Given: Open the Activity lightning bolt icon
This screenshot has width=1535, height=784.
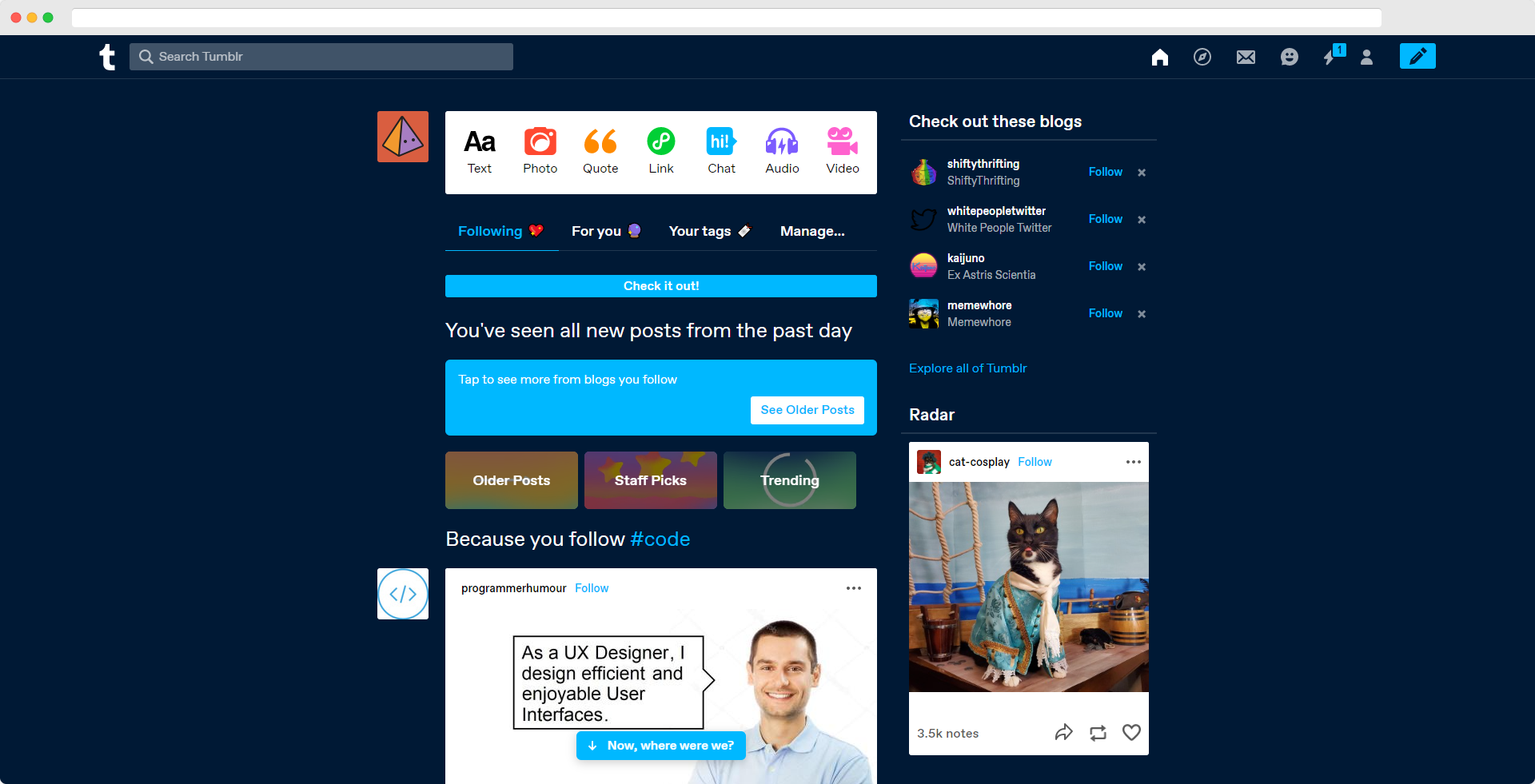Looking at the screenshot, I should click(x=1331, y=56).
